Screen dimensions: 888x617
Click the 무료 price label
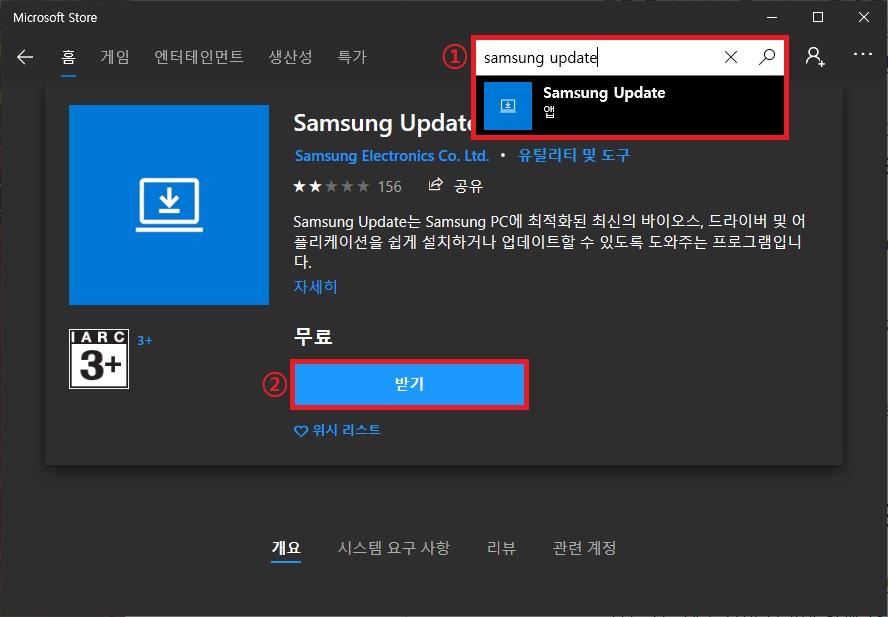tap(313, 337)
